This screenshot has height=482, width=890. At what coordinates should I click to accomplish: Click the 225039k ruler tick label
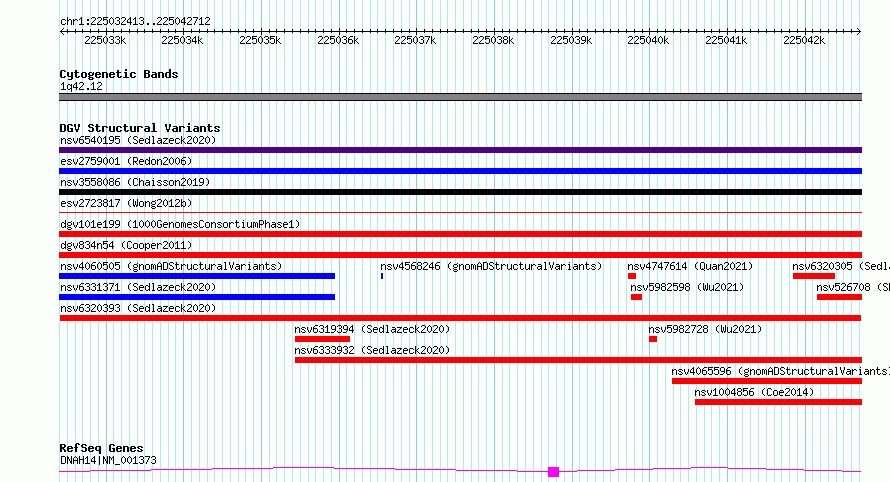[x=571, y=40]
